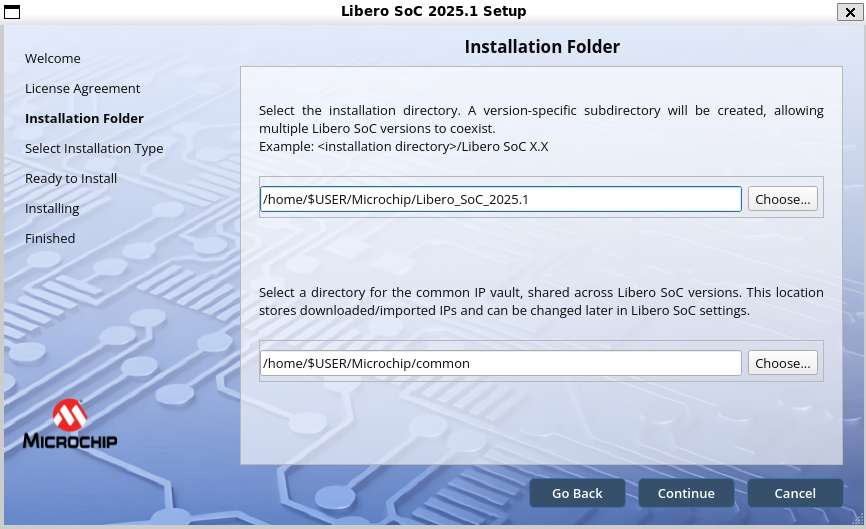Select the Ready to Install step
Screen dimensions: 866x529
pyautogui.click(x=71, y=178)
